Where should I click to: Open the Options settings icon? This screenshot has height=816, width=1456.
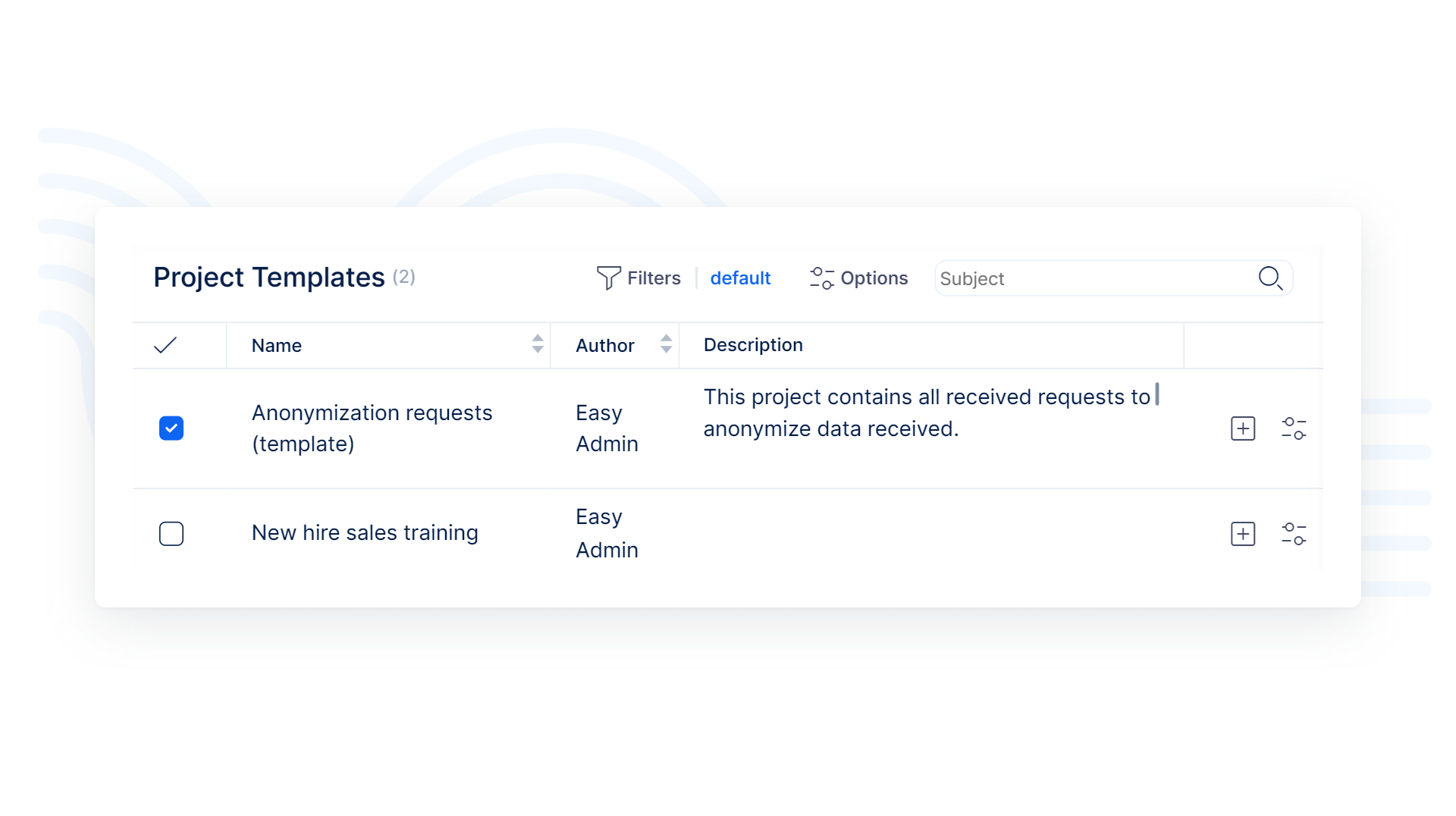821,278
